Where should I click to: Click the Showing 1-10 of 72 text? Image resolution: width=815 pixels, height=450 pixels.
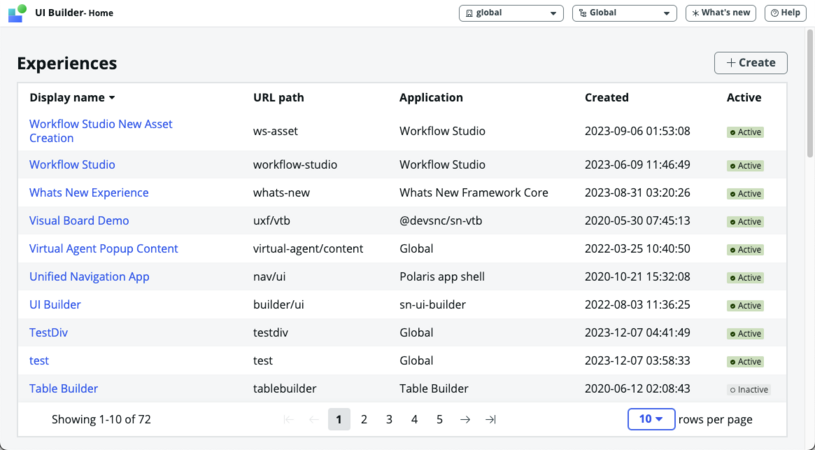pyautogui.click(x=101, y=419)
